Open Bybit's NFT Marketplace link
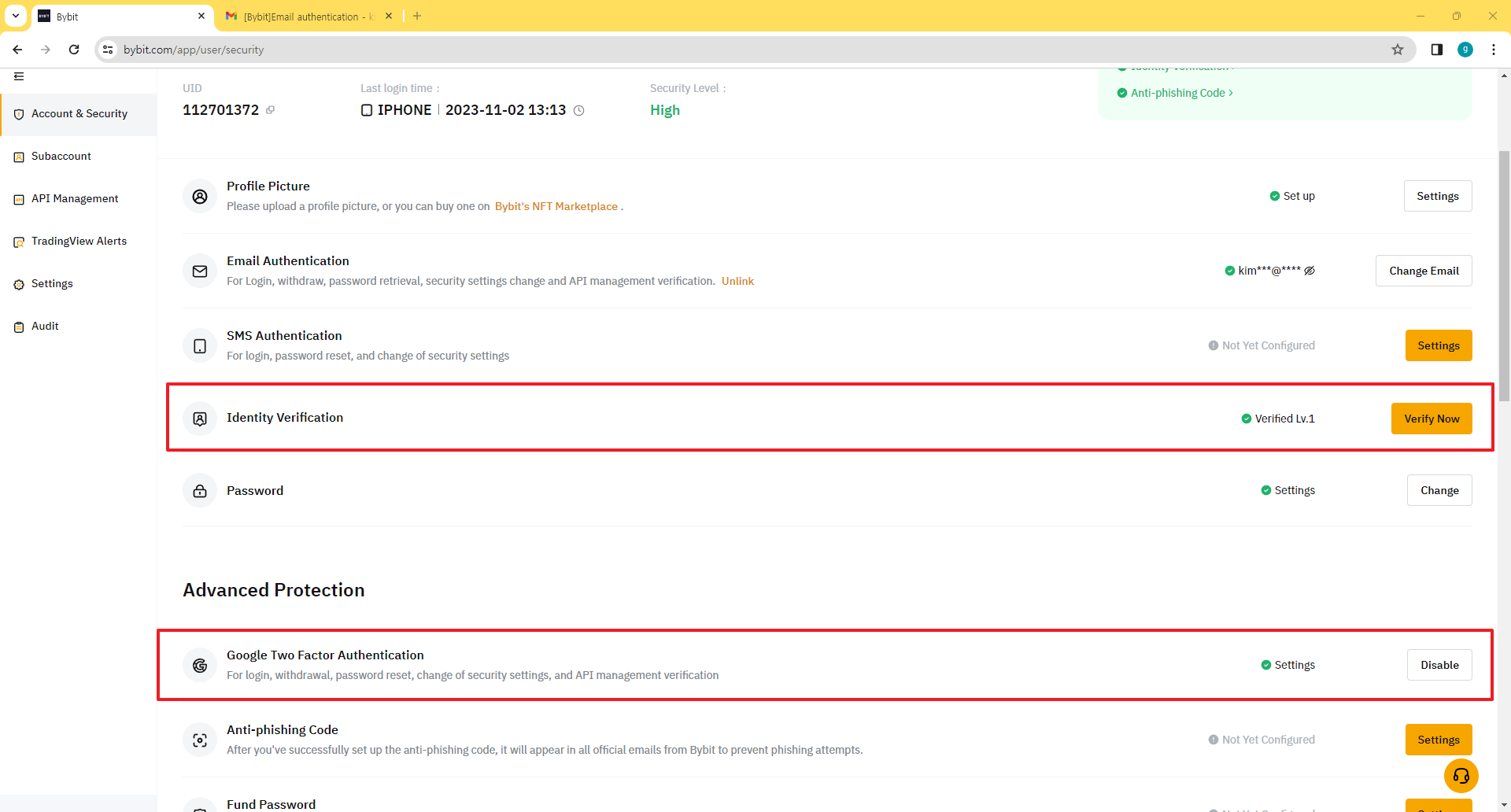Viewport: 1511px width, 812px height. [x=556, y=207]
